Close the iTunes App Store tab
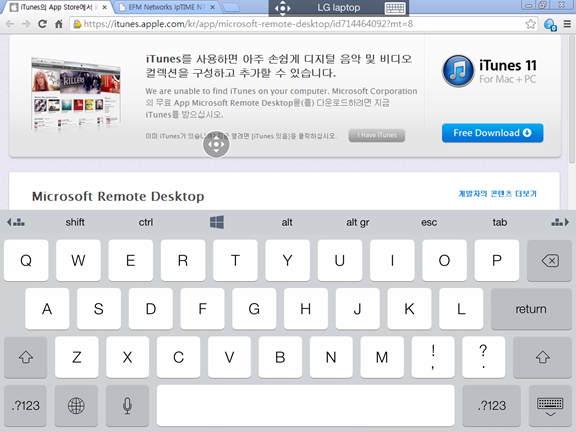The height and width of the screenshot is (432, 576). [105, 7]
